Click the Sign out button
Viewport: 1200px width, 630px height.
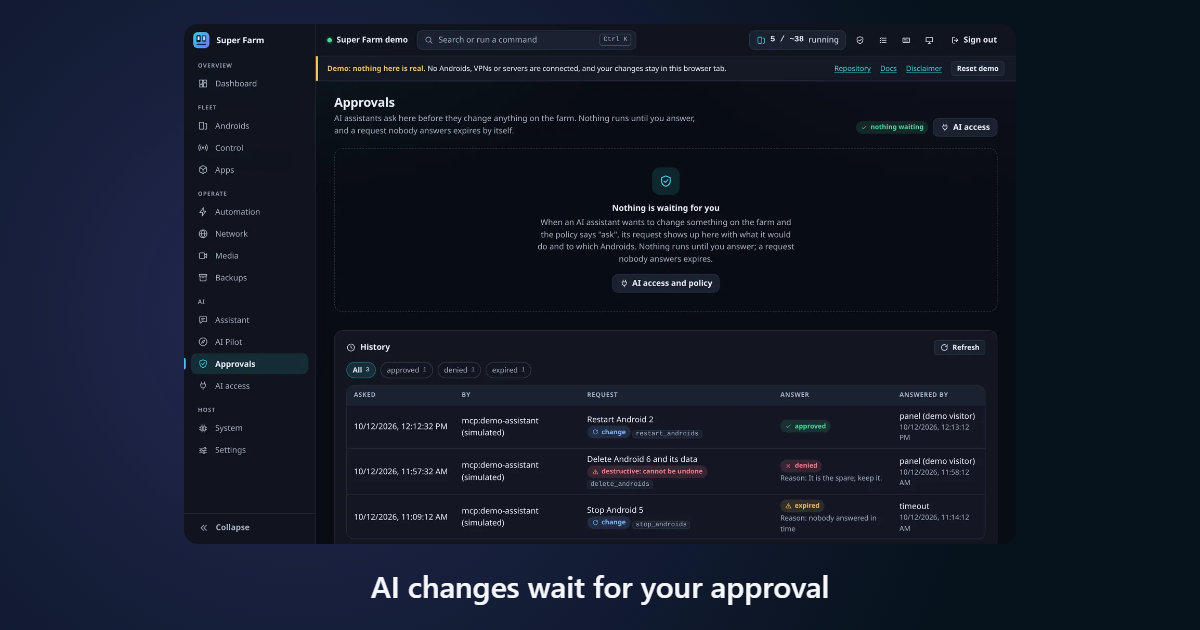point(974,40)
